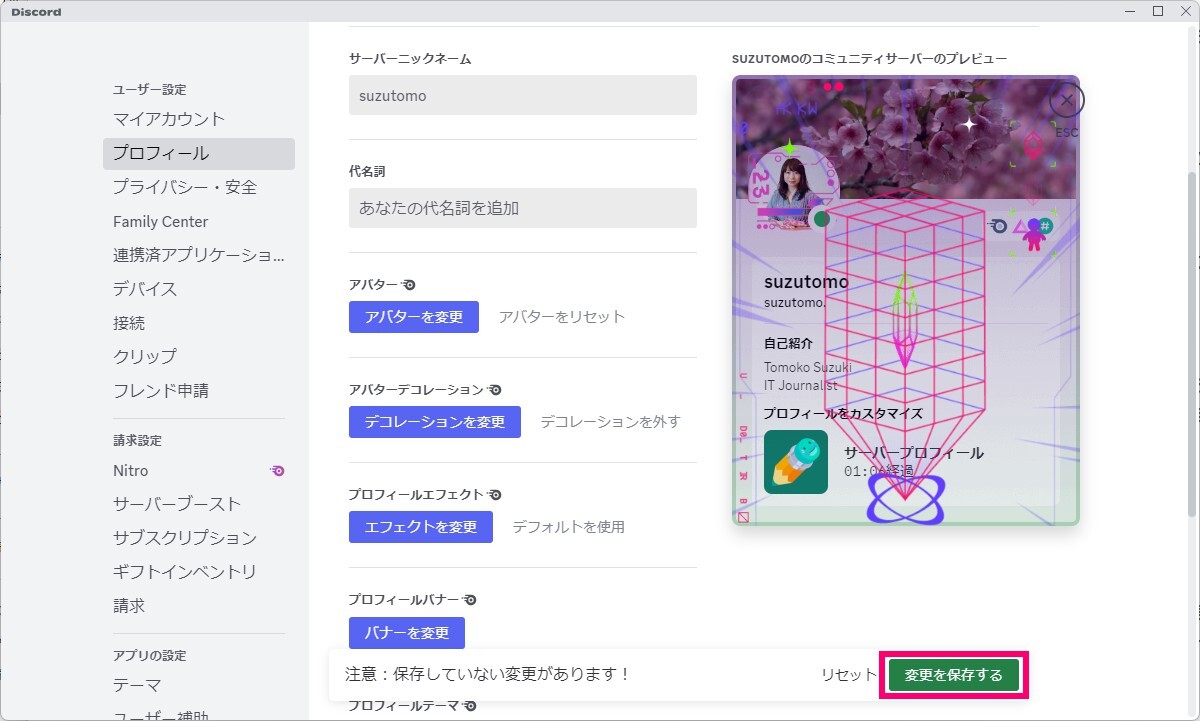
Task: Click the purple Nitro icon in the sidebar
Action: [x=278, y=470]
